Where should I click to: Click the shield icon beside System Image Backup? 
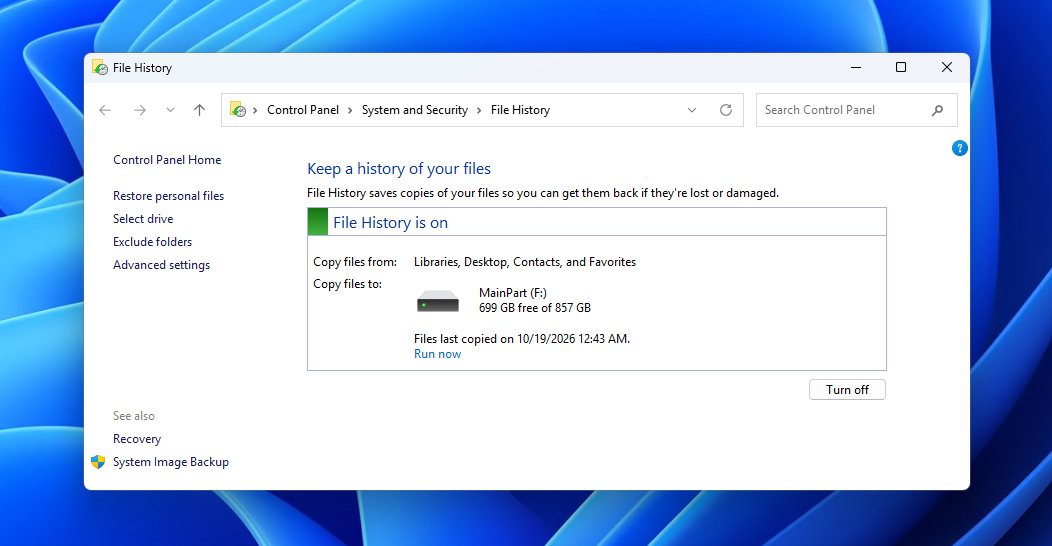click(x=98, y=461)
